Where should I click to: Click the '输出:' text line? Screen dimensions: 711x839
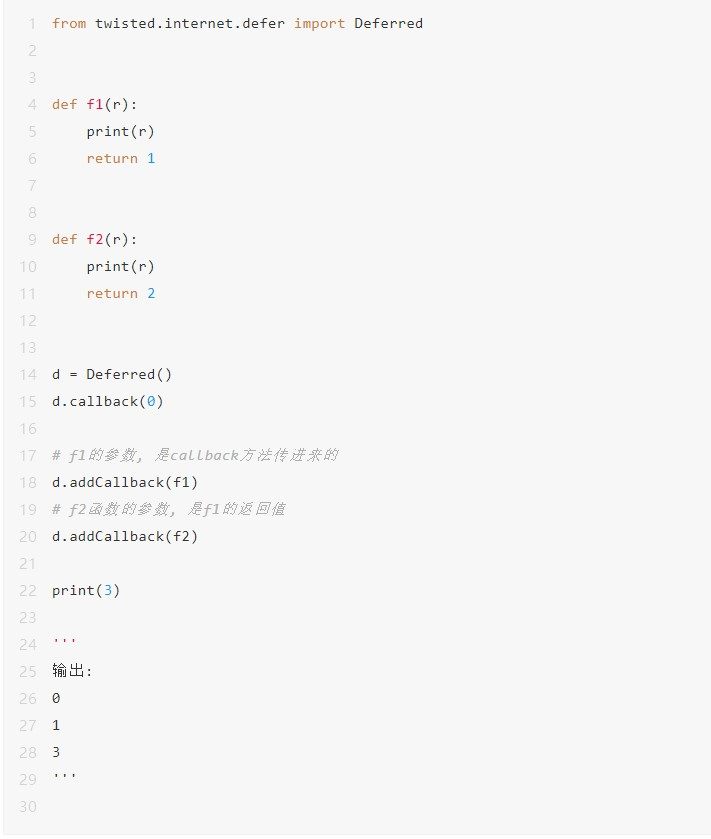click(x=72, y=671)
